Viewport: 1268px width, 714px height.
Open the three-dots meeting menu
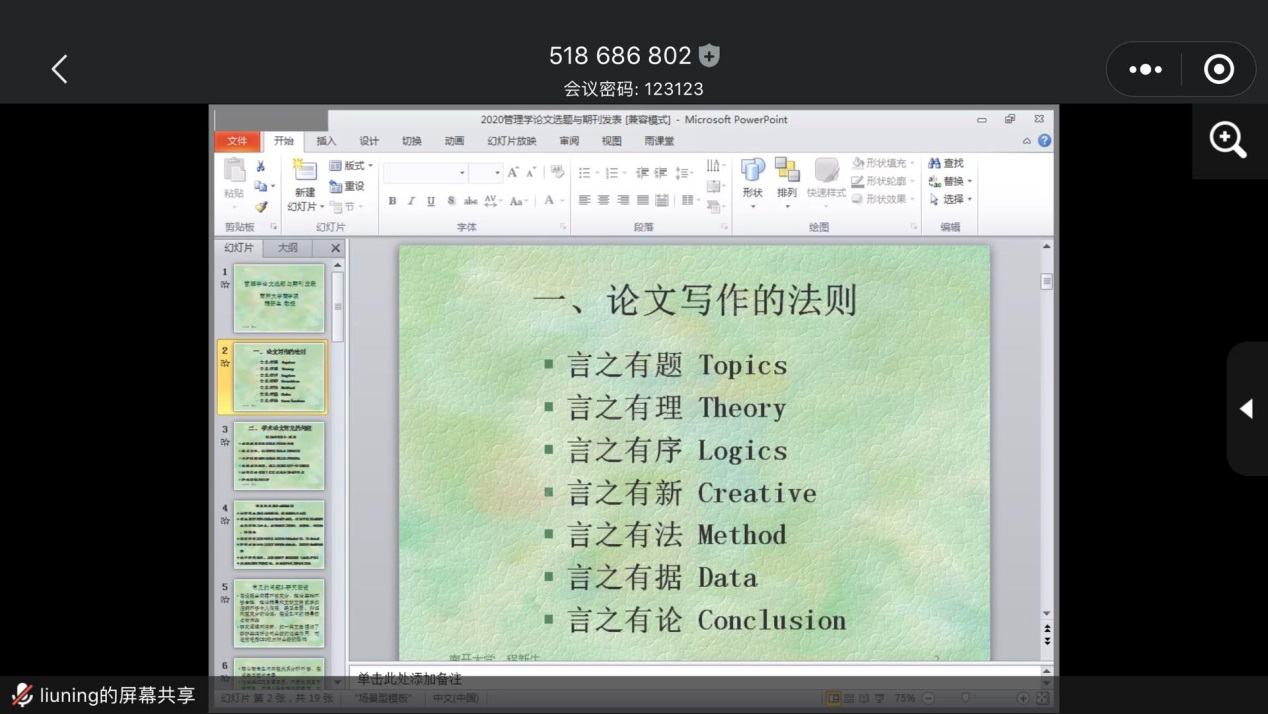tap(1145, 69)
